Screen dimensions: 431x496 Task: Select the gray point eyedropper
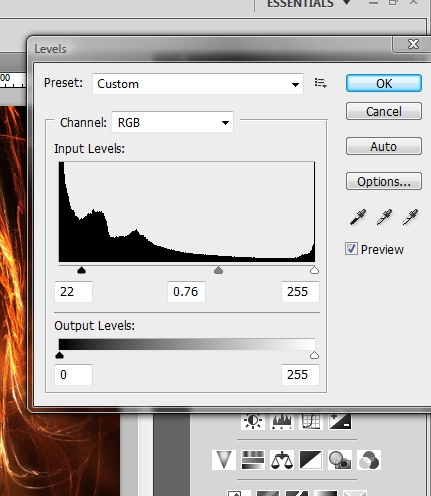(x=384, y=217)
